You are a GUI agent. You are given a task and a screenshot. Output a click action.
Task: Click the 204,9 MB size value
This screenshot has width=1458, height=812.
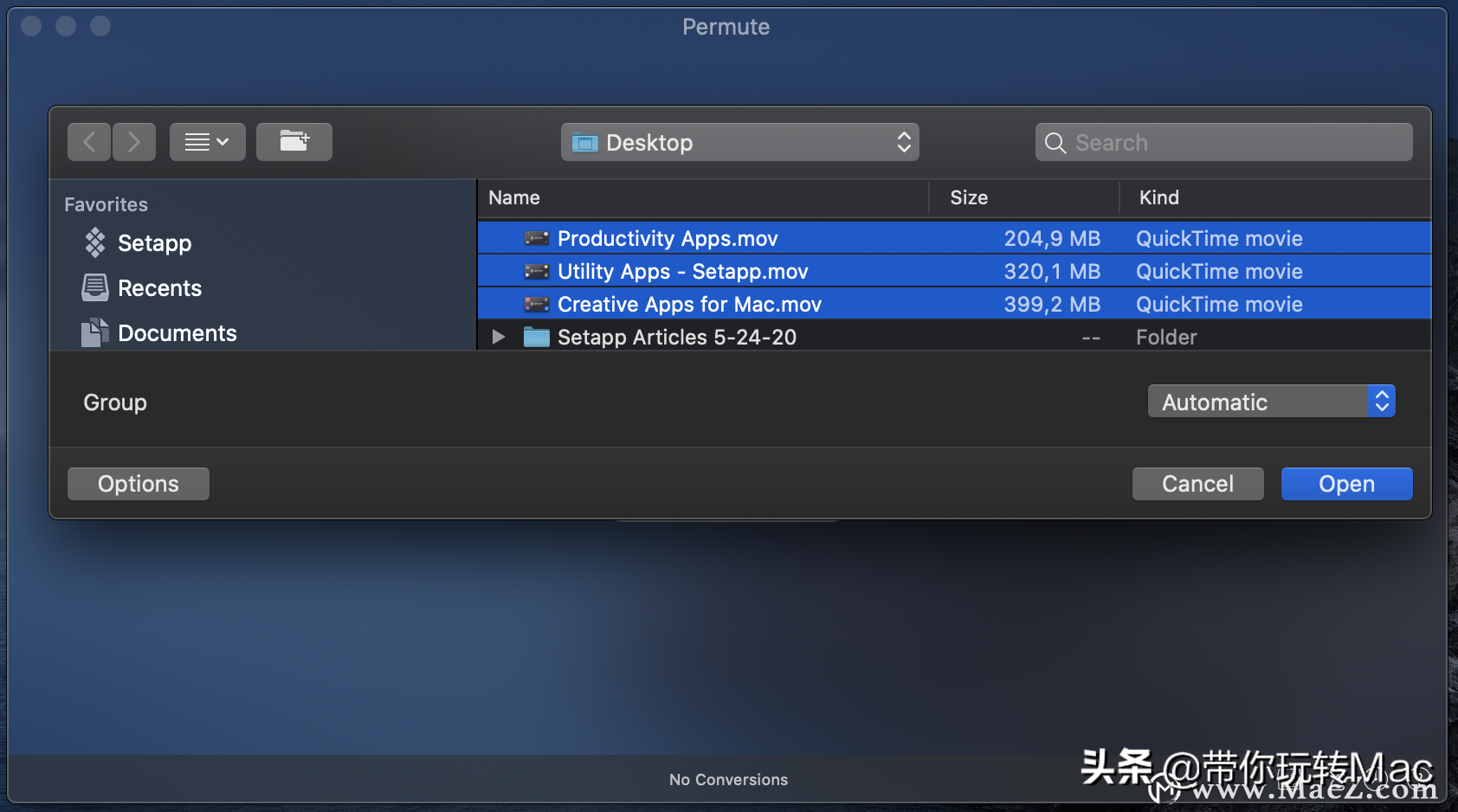pyautogui.click(x=1052, y=238)
